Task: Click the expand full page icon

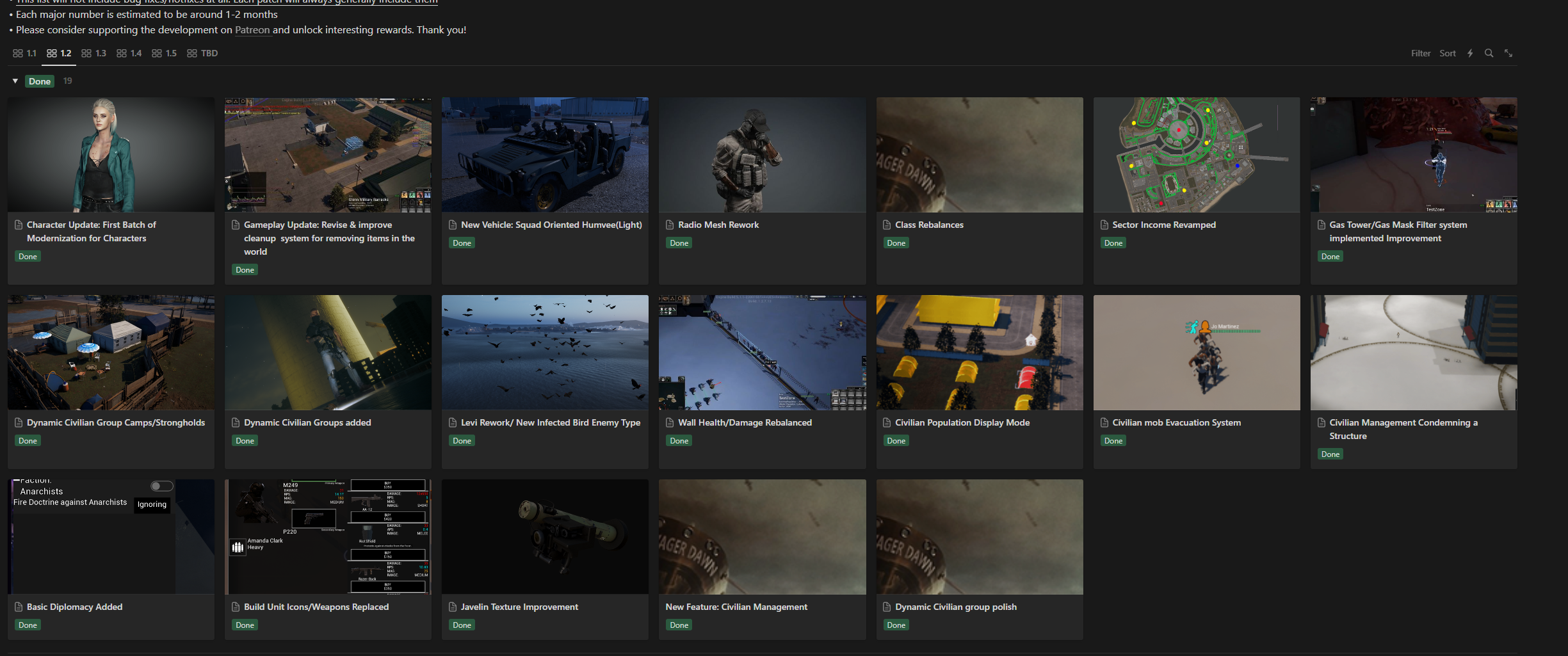Action: coord(1508,53)
